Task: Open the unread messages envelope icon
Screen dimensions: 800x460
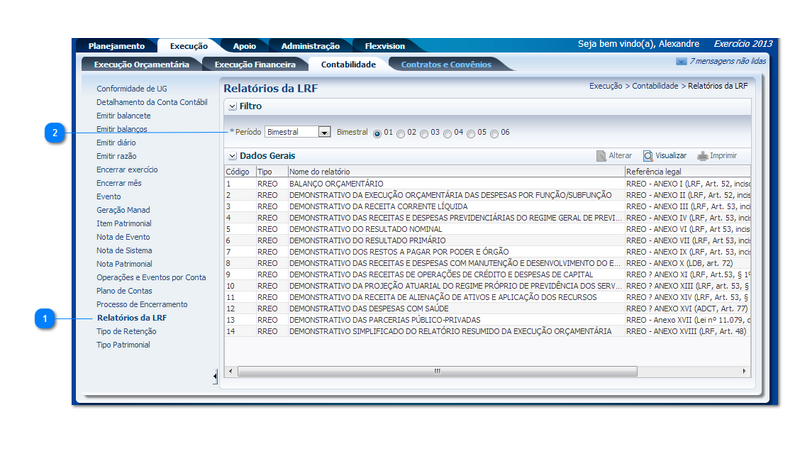Action: tap(681, 61)
